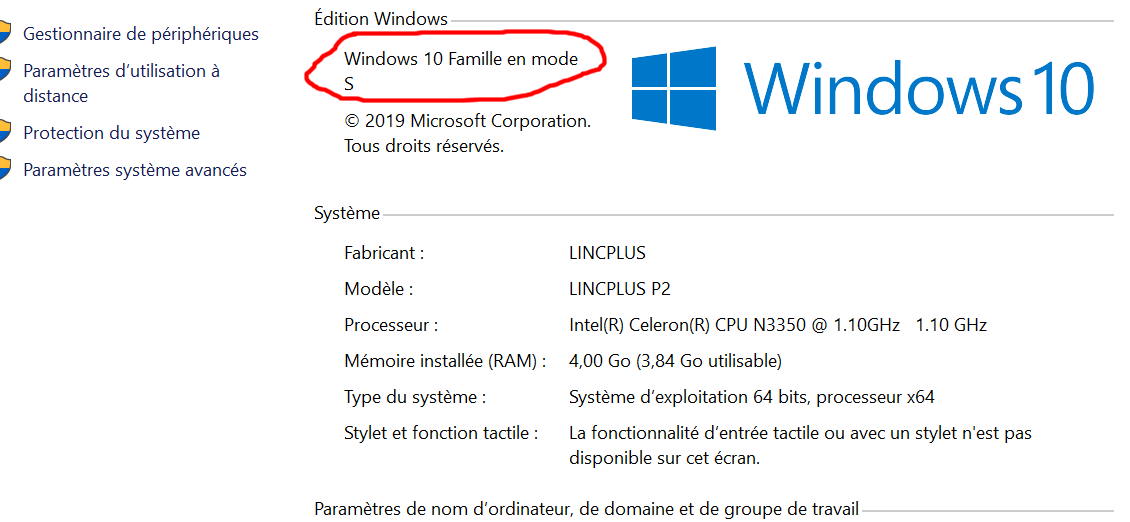Open Protection du système link
This screenshot has height=522, width=1130.
click(112, 133)
